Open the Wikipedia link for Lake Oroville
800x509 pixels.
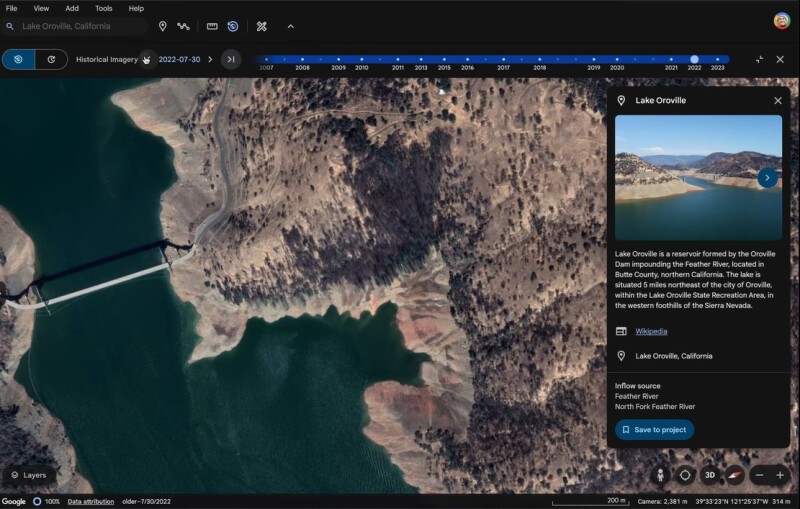click(651, 331)
